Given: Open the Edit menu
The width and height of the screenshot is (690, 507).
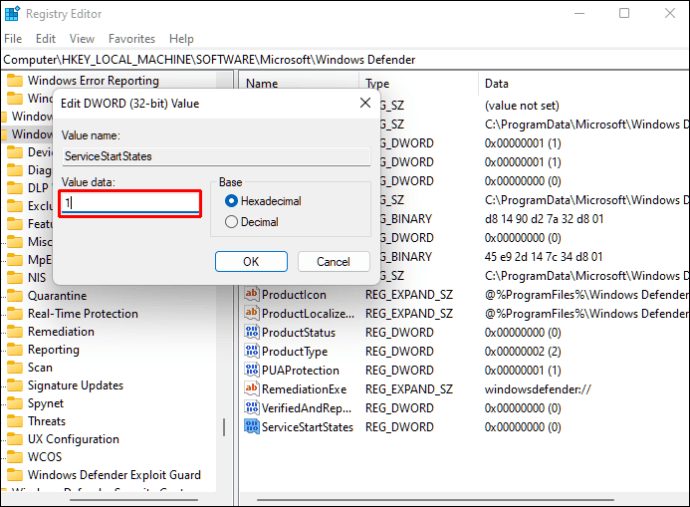Looking at the screenshot, I should (x=46, y=39).
